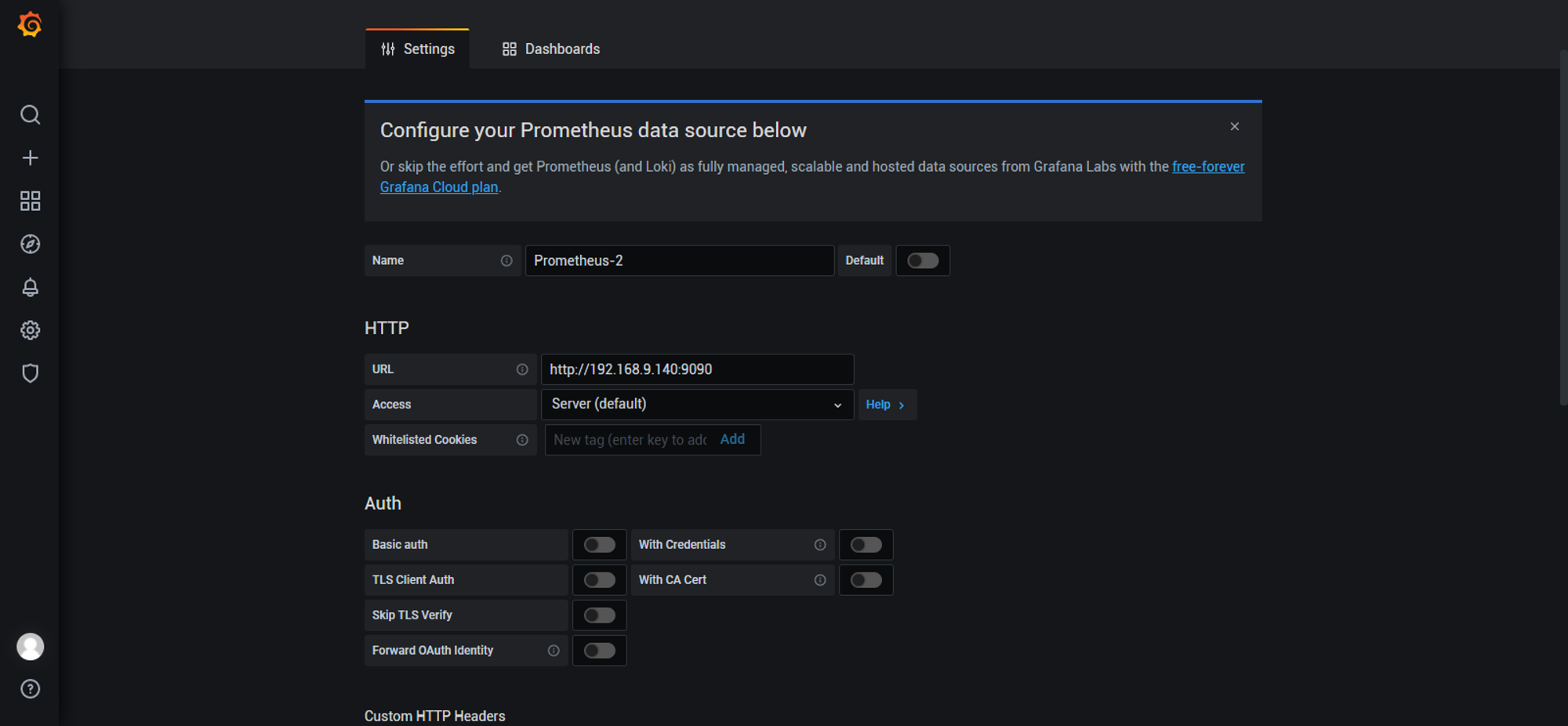
Task: Toggle the Default data source switch
Action: 923,261
